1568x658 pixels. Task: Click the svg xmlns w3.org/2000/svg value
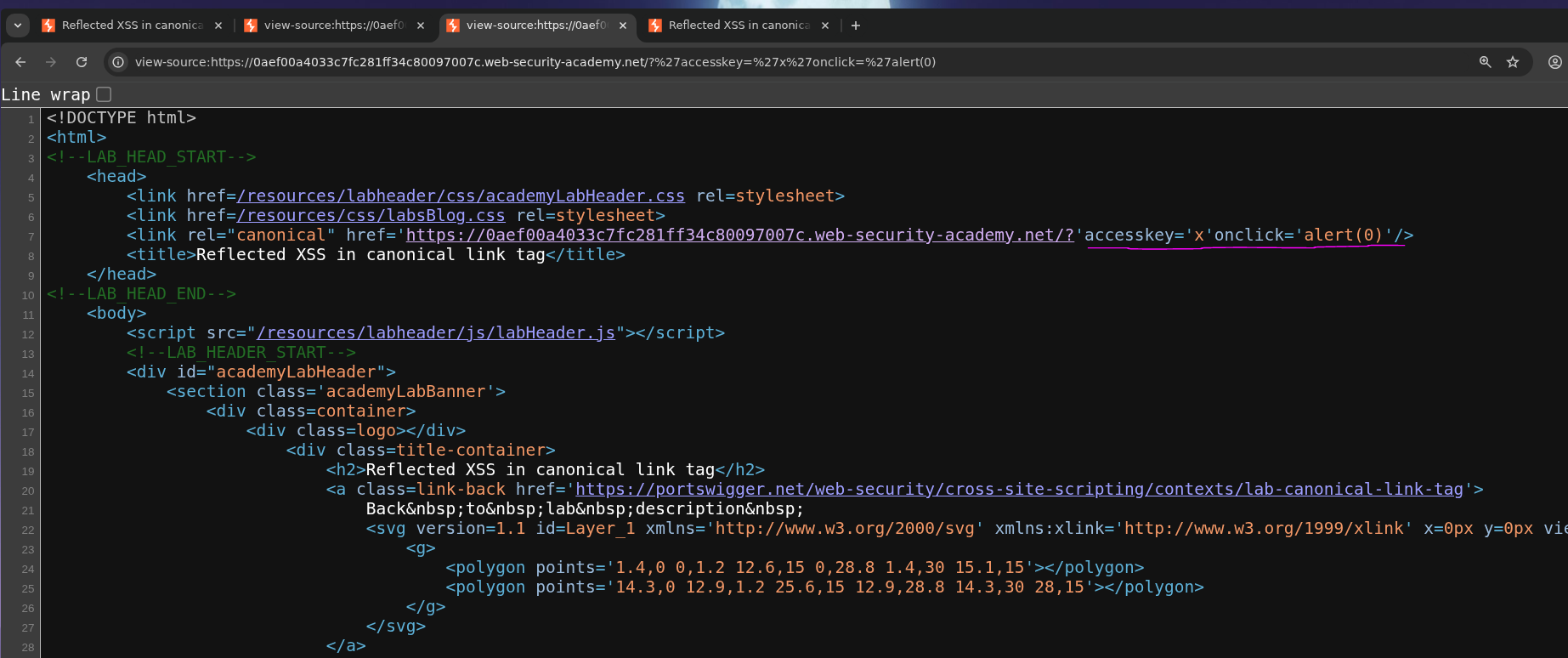[845, 529]
